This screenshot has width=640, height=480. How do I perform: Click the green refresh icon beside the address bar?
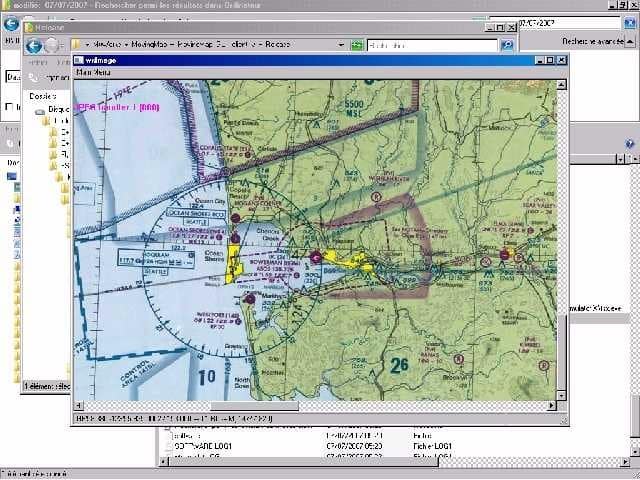[x=355, y=45]
